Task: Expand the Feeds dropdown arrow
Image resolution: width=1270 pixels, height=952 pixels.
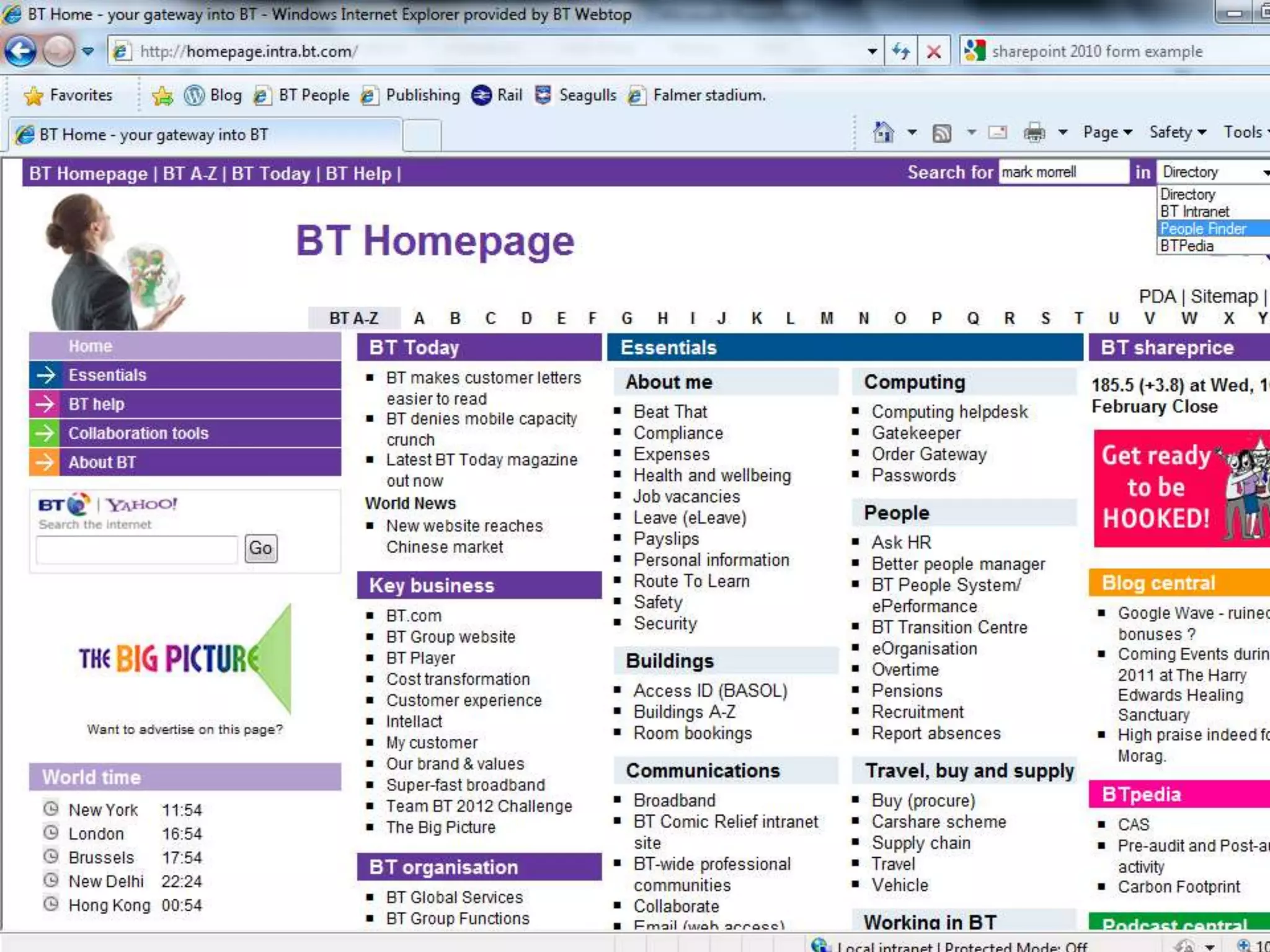Action: click(972, 132)
